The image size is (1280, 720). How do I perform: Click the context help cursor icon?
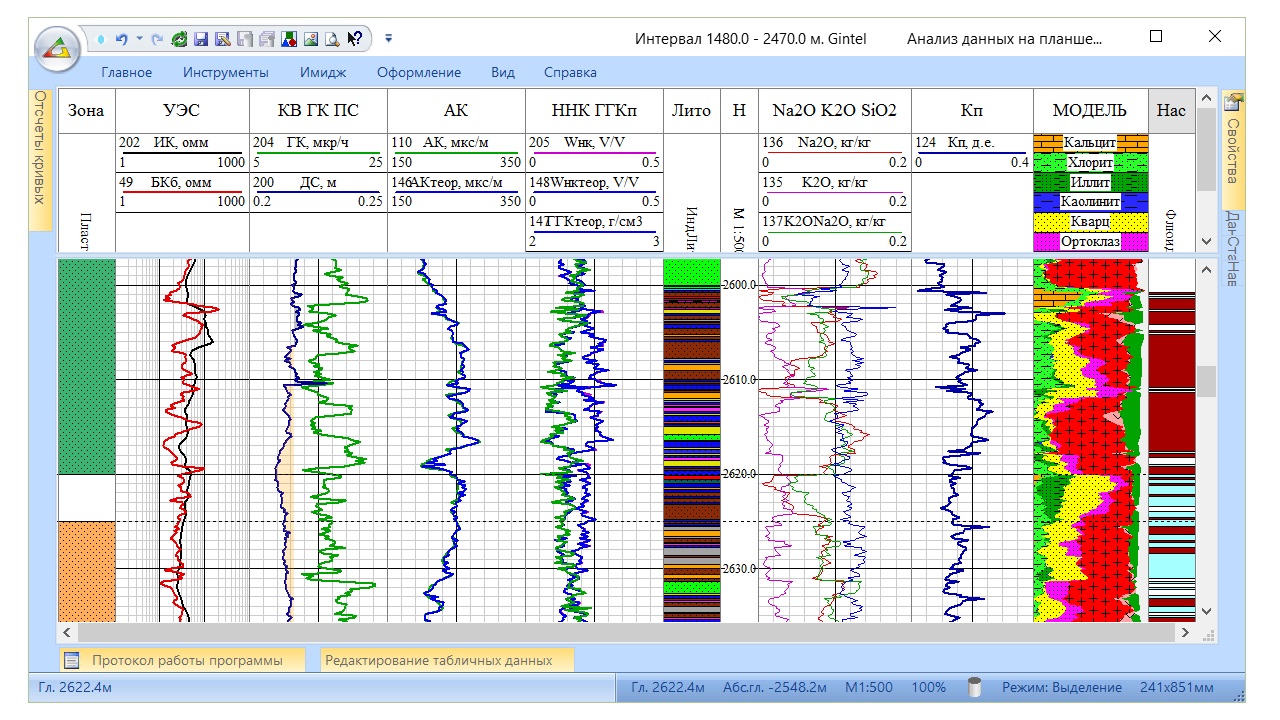tap(354, 39)
